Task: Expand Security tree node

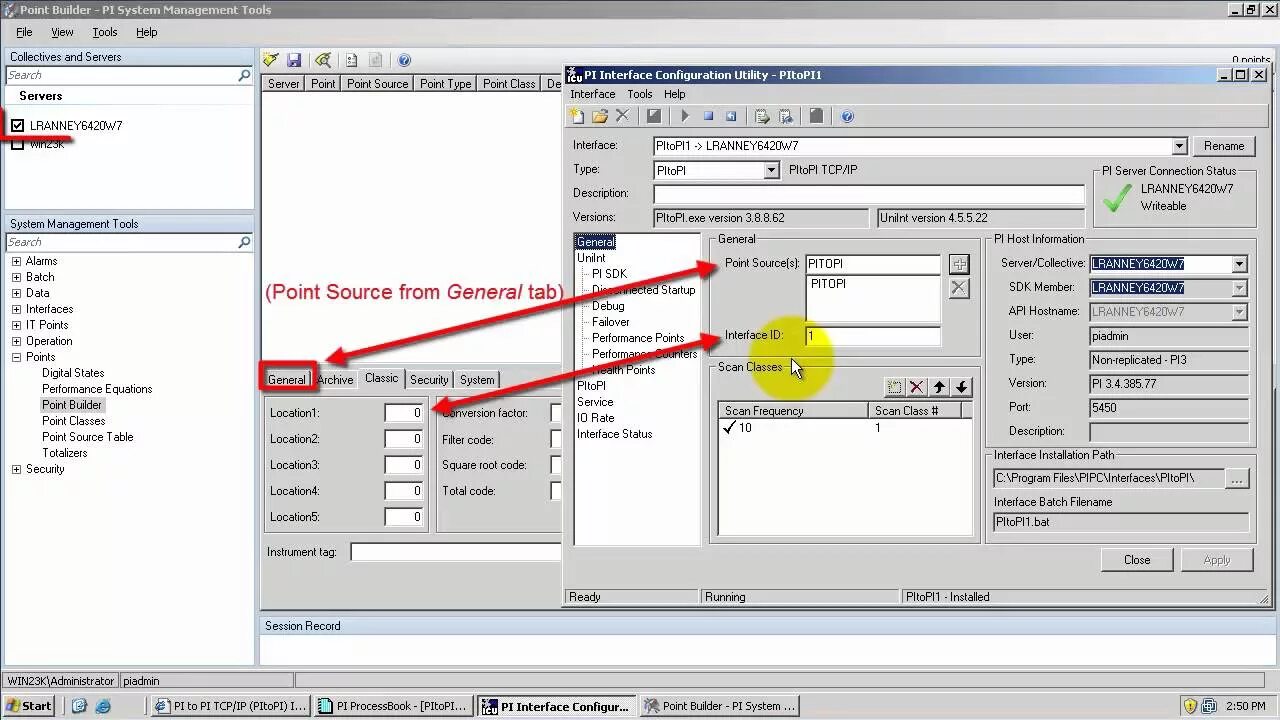Action: pyautogui.click(x=16, y=469)
